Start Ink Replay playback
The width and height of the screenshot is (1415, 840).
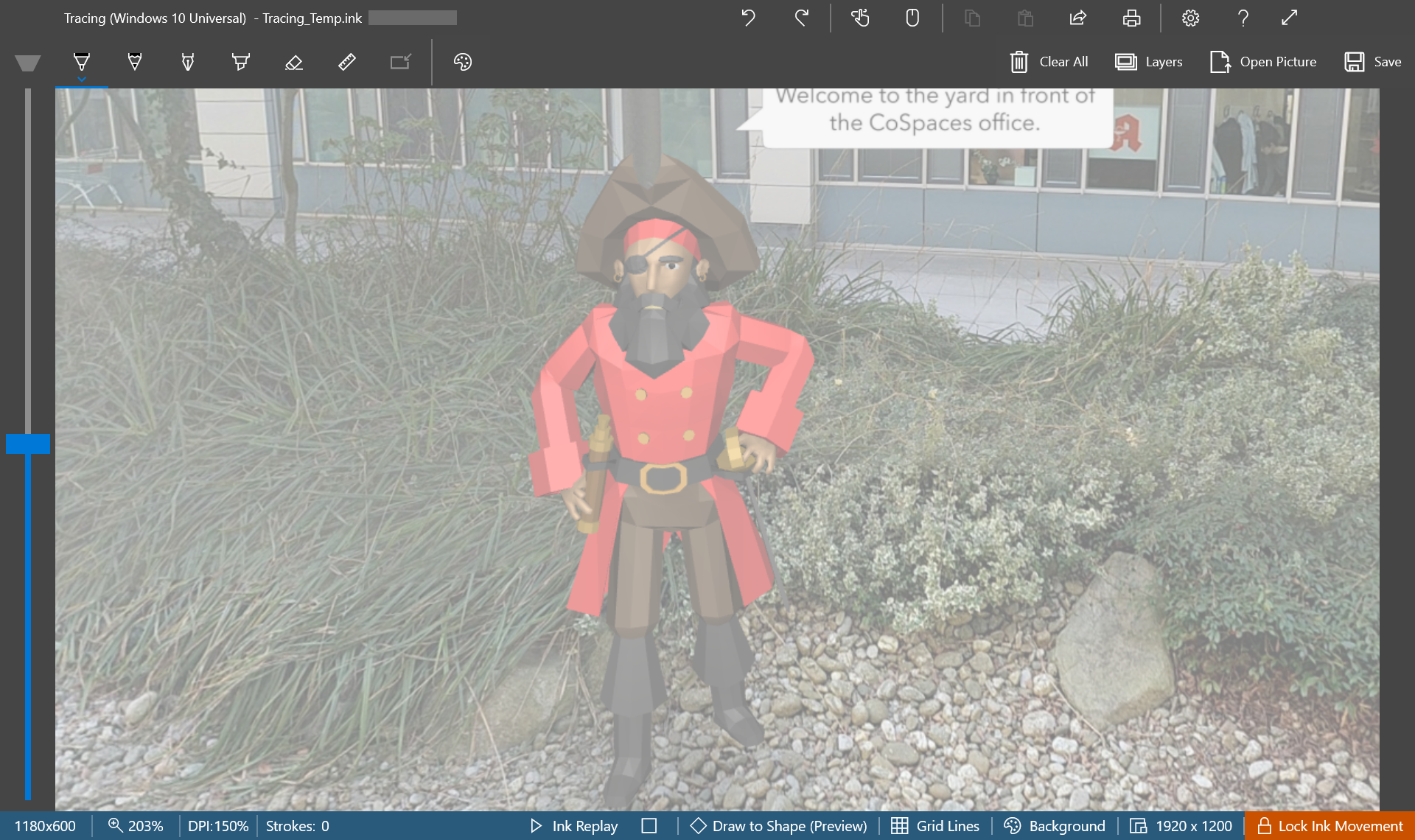574,826
